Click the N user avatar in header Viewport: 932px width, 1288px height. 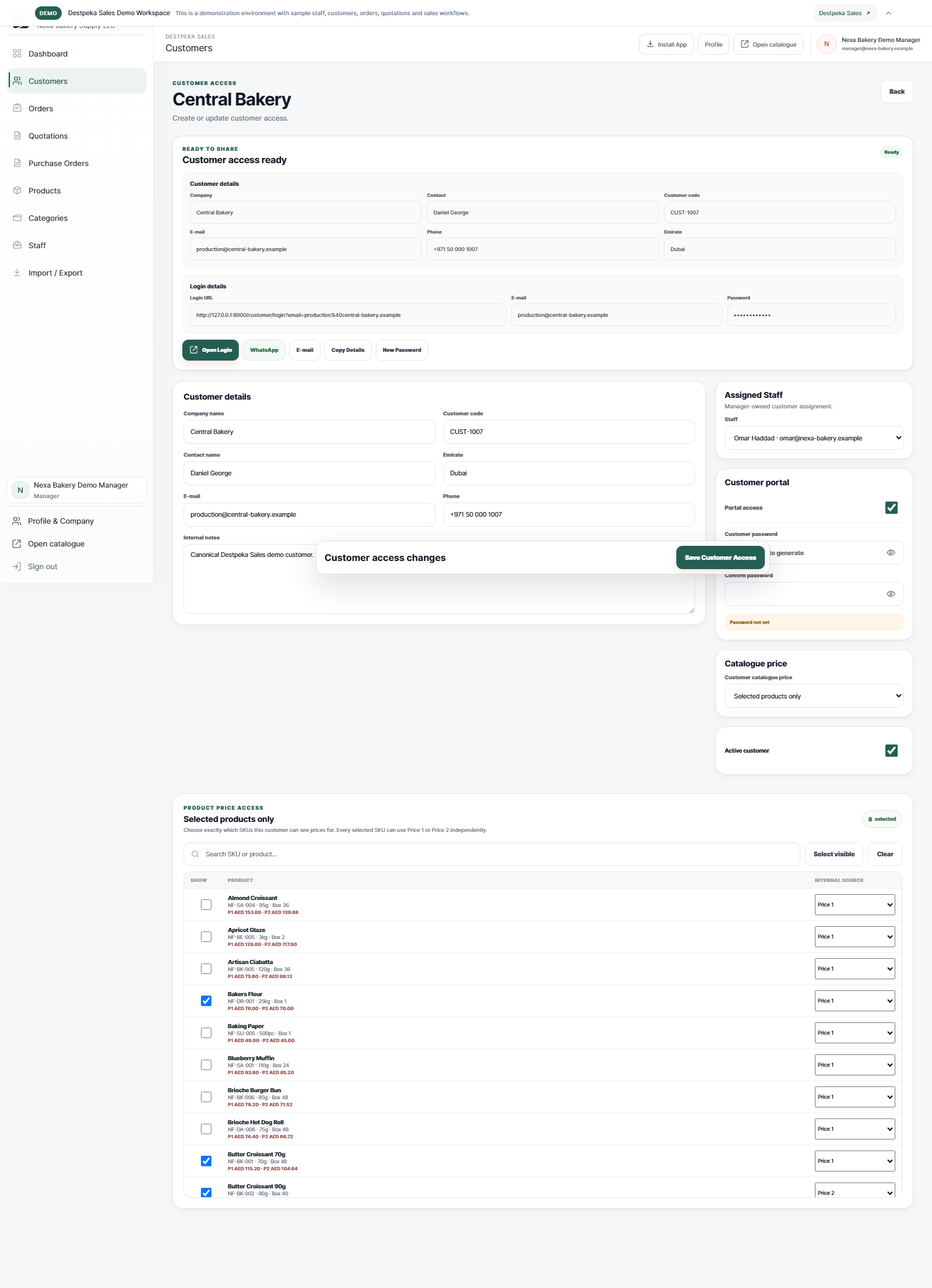click(x=826, y=44)
